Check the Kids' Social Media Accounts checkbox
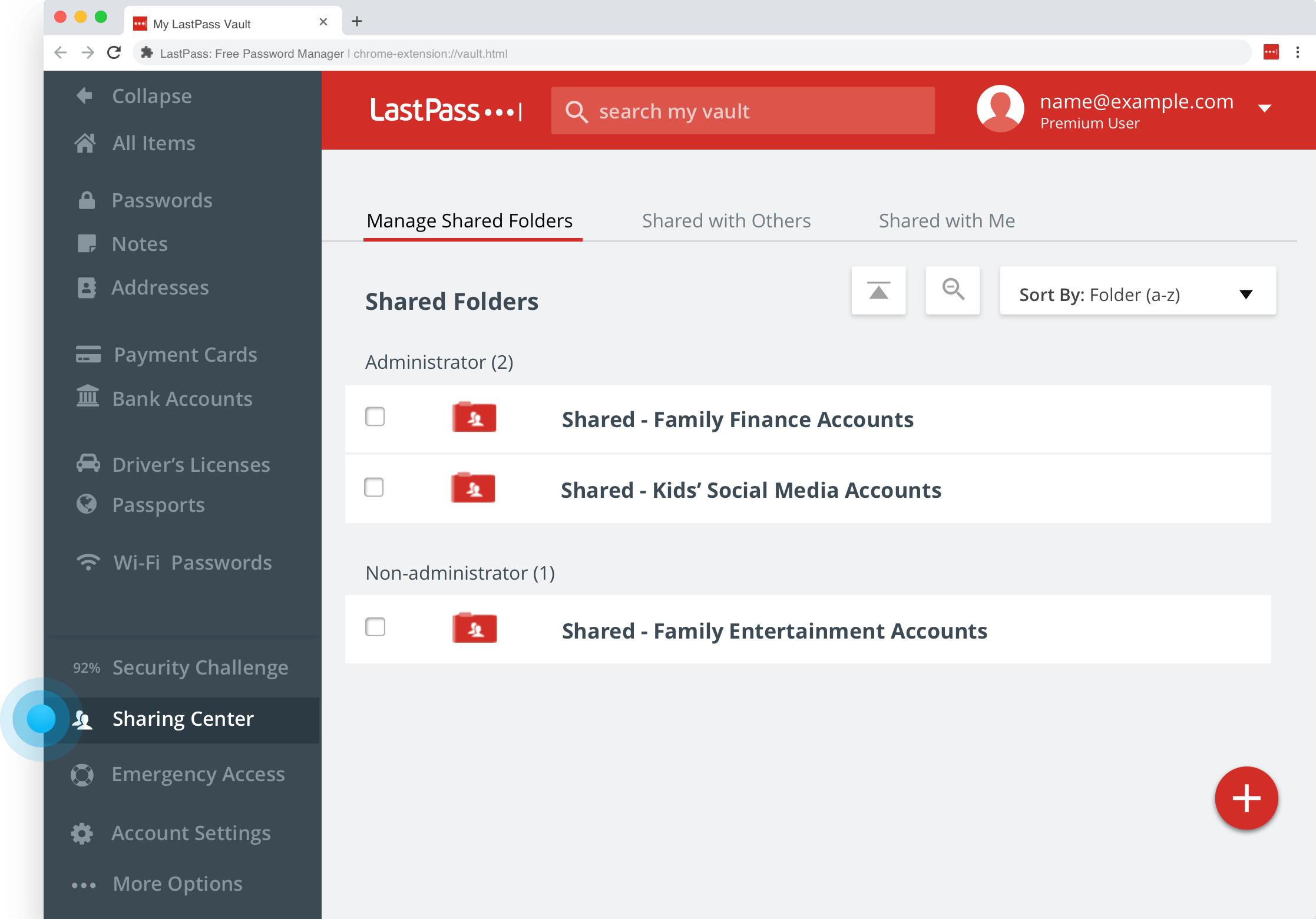1316x919 pixels. [373, 487]
